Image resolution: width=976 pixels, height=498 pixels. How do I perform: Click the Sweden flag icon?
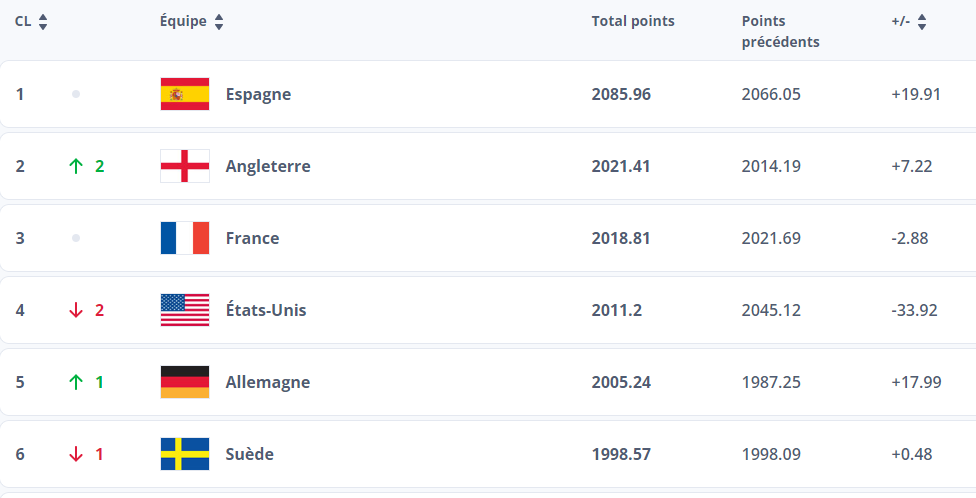pyautogui.click(x=185, y=454)
